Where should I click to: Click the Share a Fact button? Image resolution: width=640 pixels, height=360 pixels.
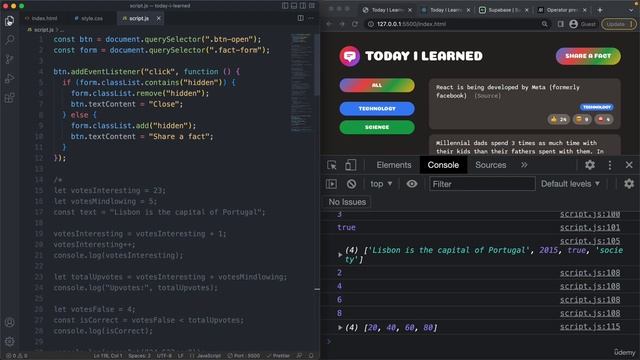click(x=588, y=56)
